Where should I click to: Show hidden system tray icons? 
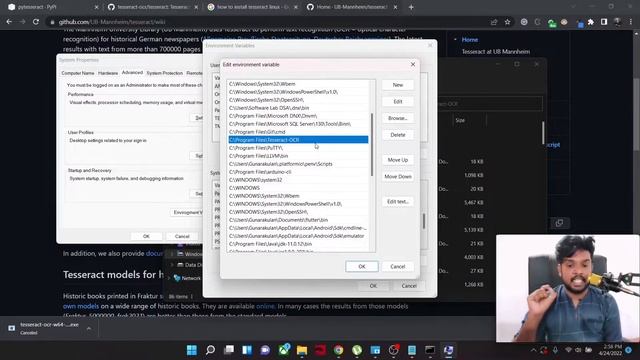tap(533, 350)
